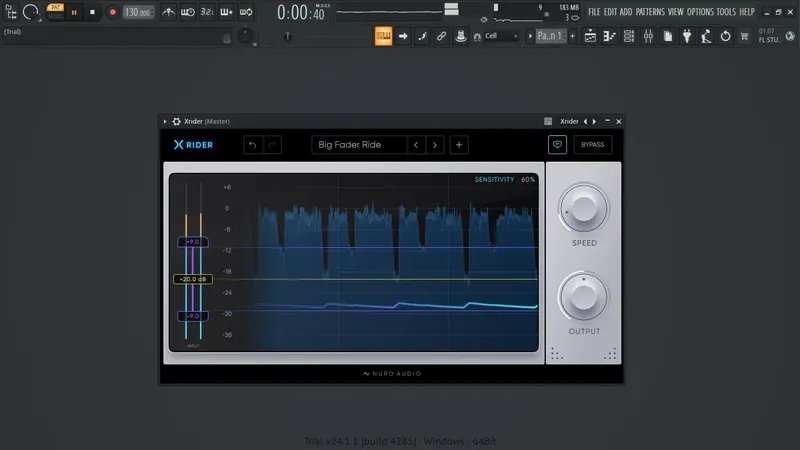Click the SPEED knob

(583, 209)
